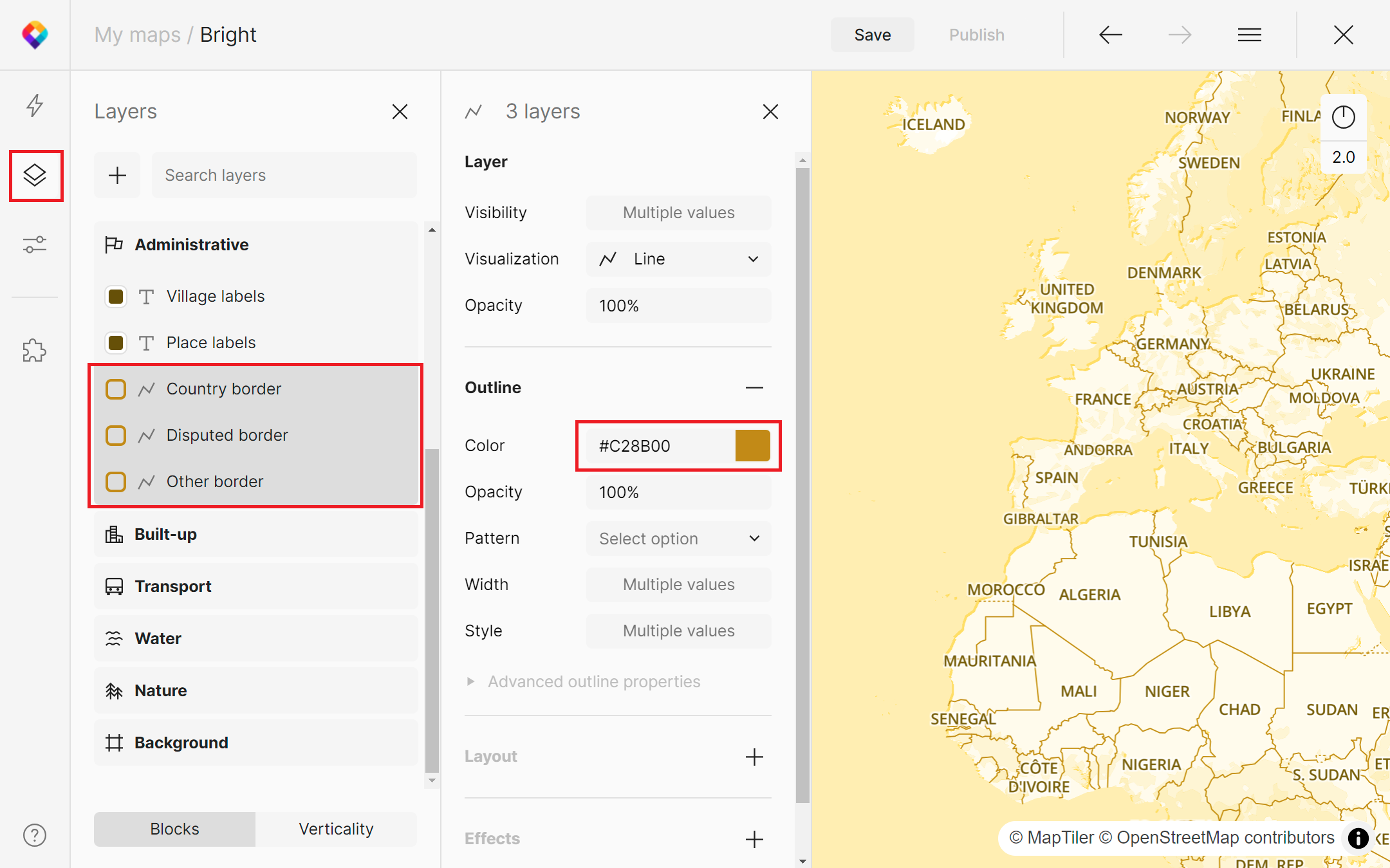Toggle the Disputed border layer checkbox

pos(116,436)
